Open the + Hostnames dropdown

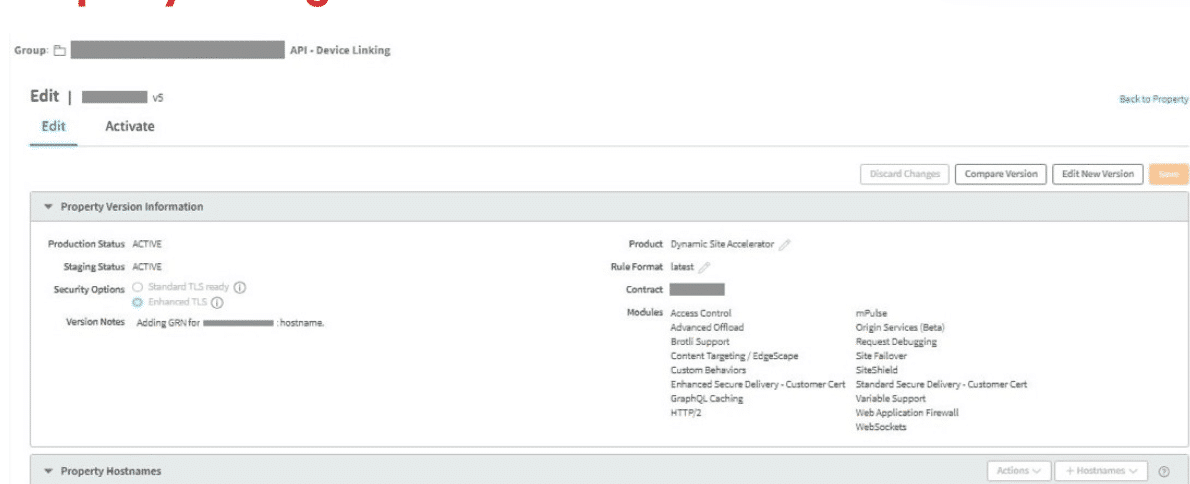click(x=1100, y=471)
